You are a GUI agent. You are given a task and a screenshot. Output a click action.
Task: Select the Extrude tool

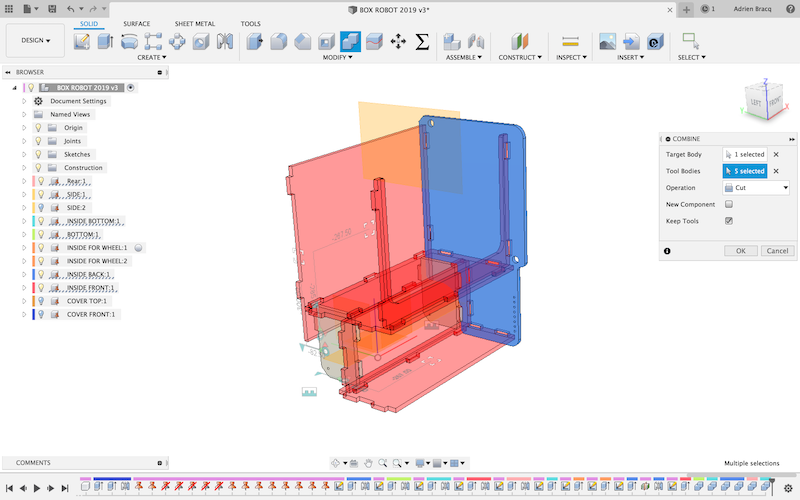[105, 41]
